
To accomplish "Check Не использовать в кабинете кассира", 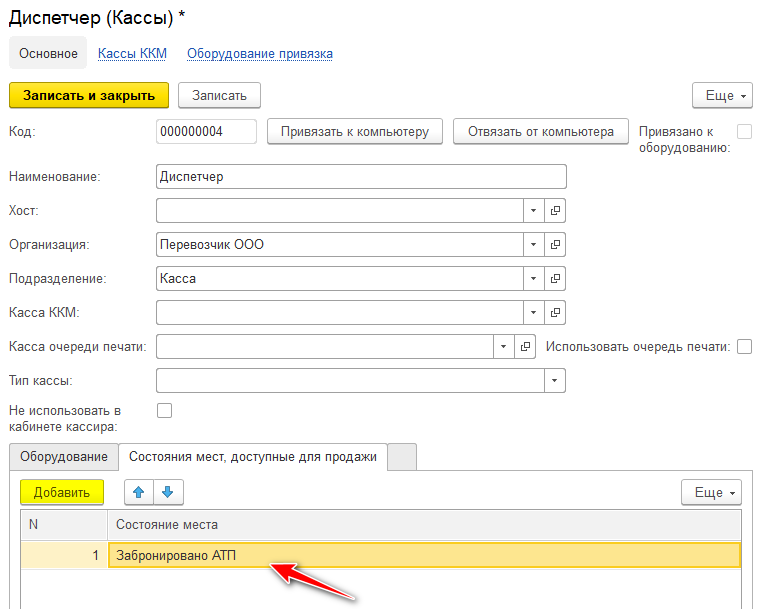I will click(165, 410).
